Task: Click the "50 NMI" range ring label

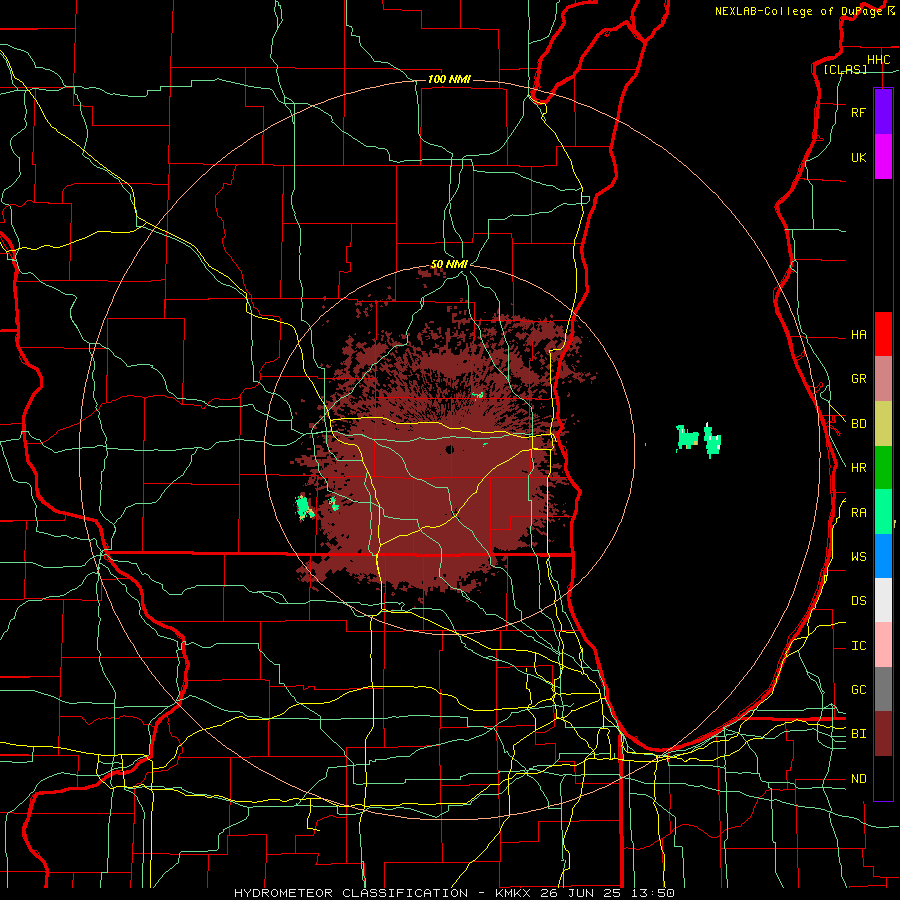Action: point(449,265)
